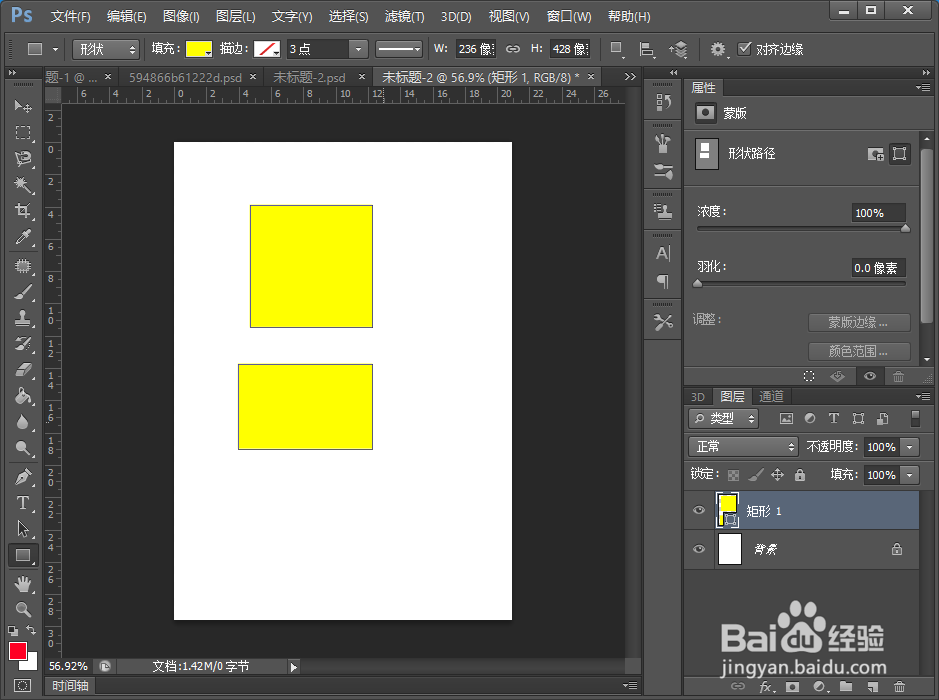939x700 pixels.
Task: Hide the 背景 layer
Action: click(699, 549)
